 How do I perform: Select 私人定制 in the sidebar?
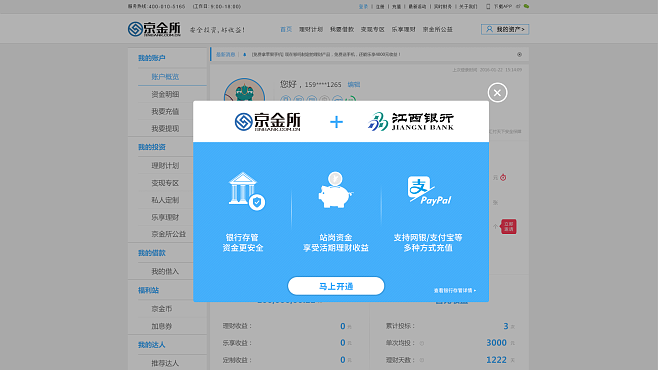coord(165,200)
